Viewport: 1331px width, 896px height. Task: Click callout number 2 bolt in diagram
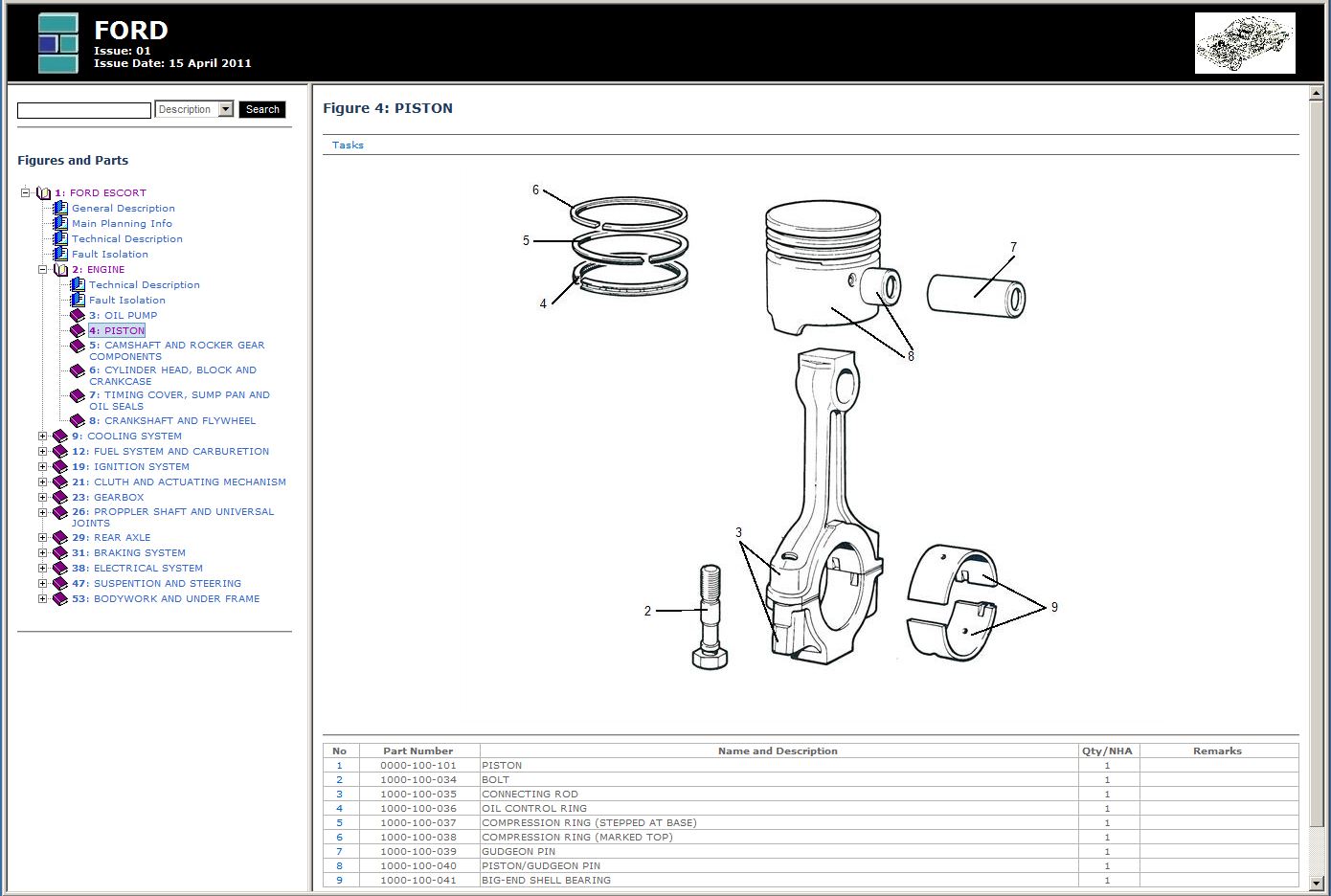click(x=647, y=611)
